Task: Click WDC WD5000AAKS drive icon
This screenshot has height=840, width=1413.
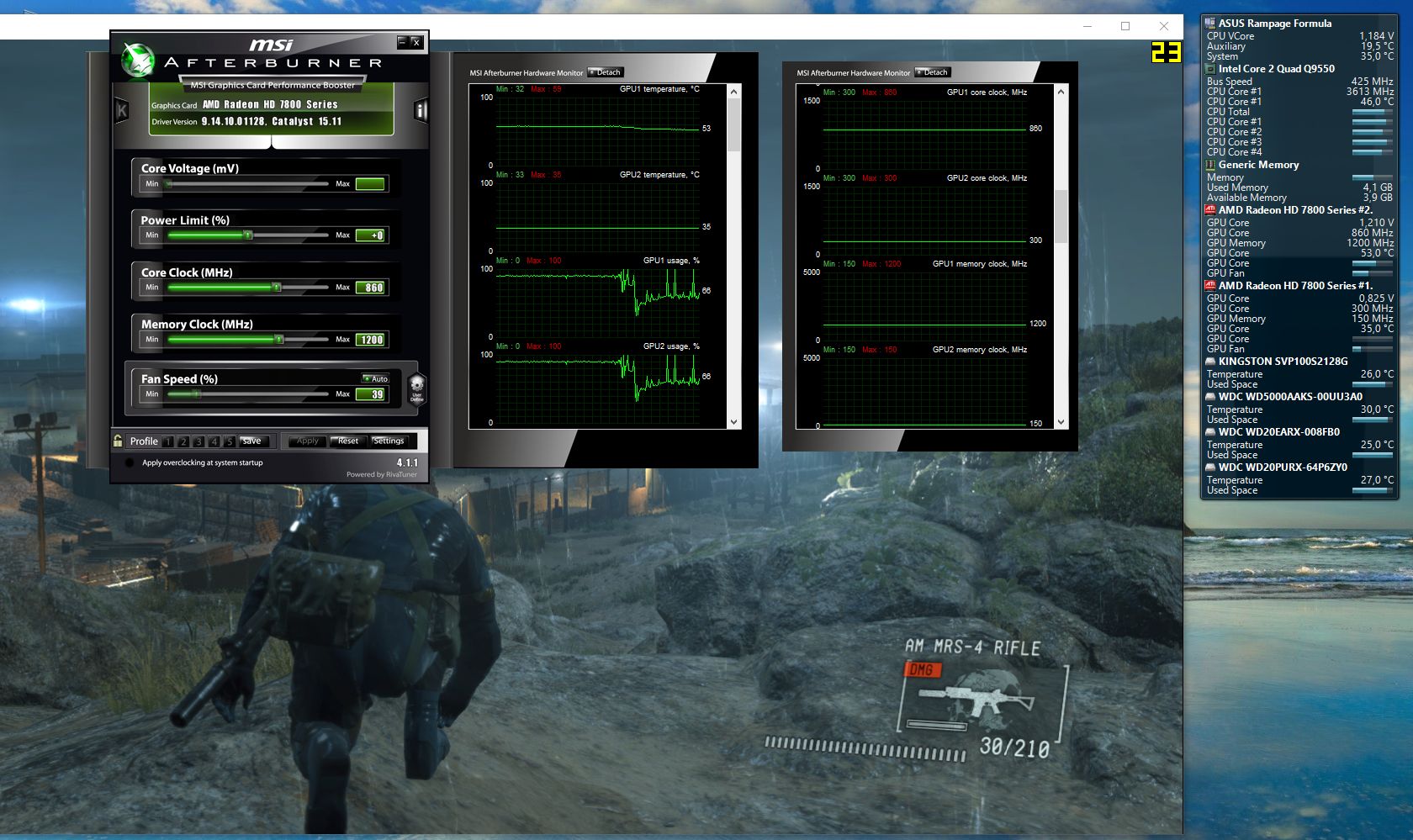Action: click(x=1210, y=397)
